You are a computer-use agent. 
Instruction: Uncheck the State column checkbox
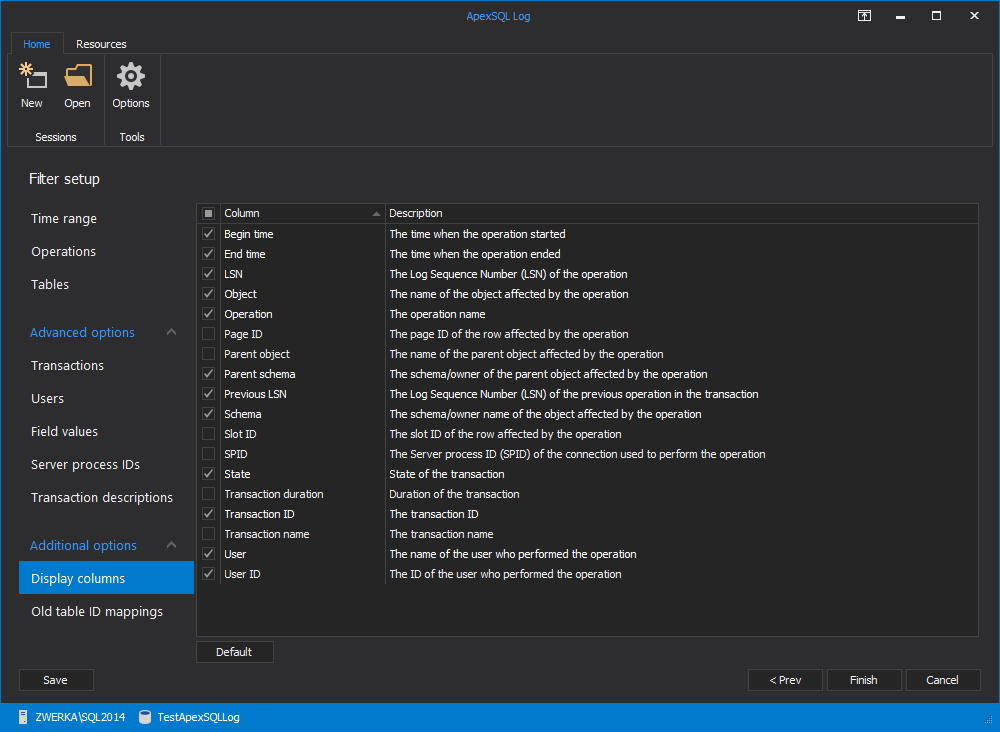click(209, 474)
